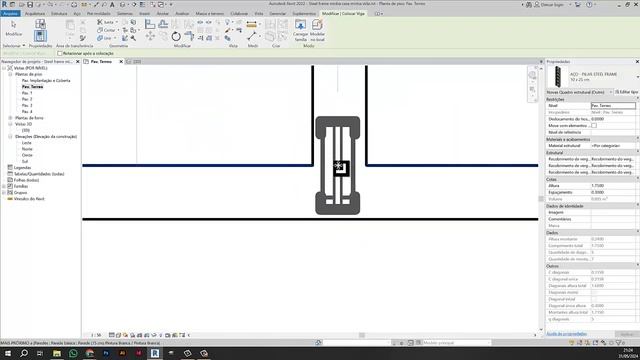Open the Arquitetura ribbon tab

coord(35,13)
